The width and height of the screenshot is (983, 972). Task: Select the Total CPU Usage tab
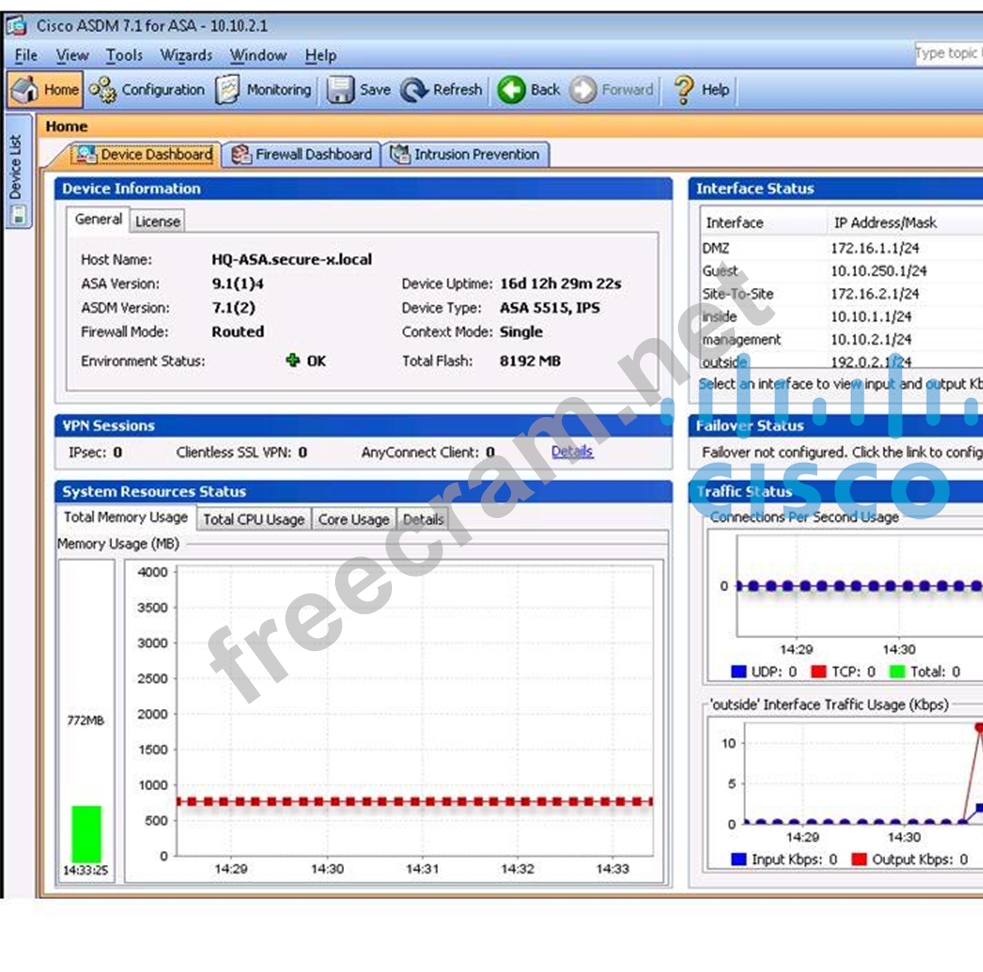253,519
